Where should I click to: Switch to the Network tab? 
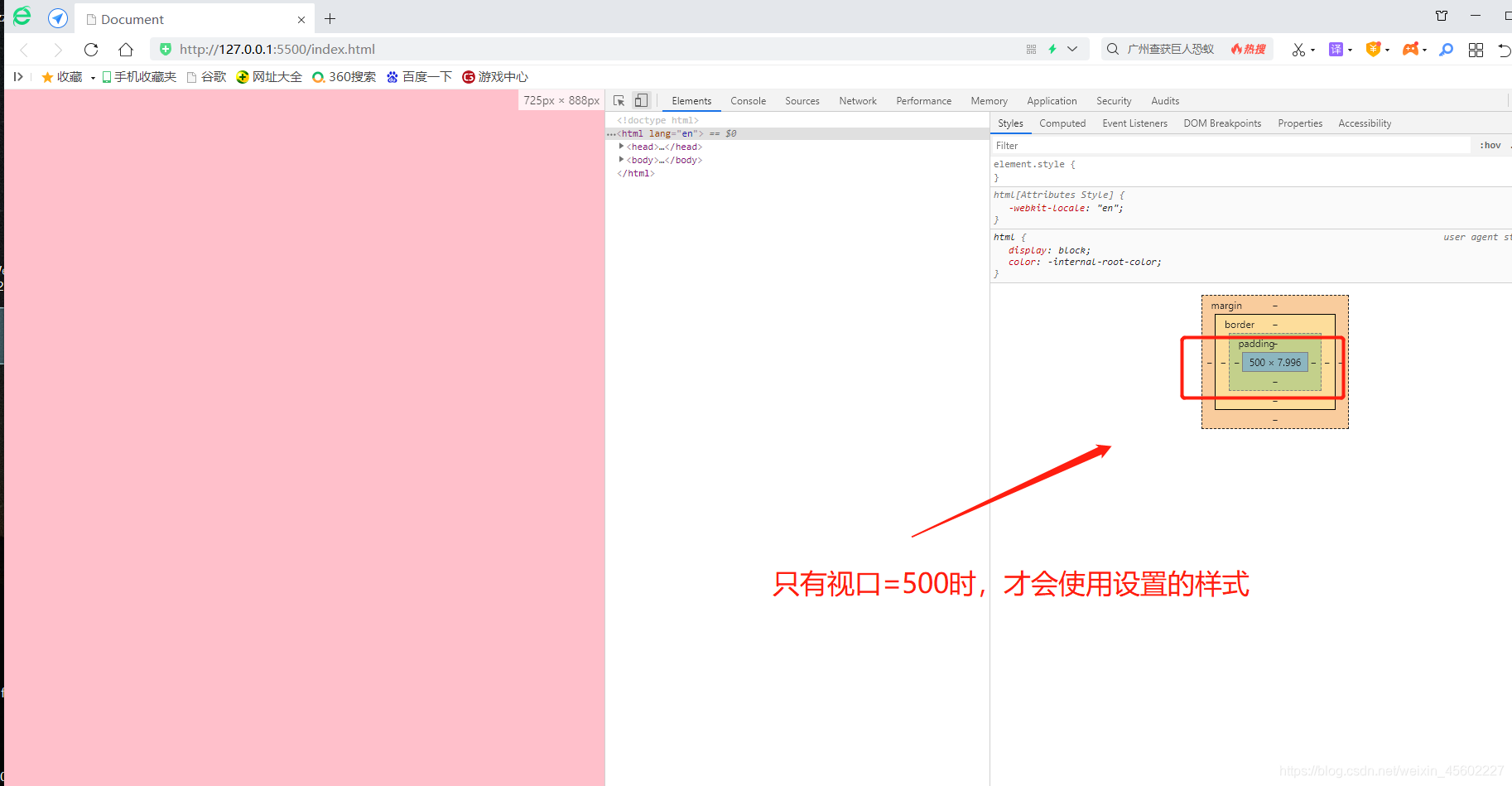[858, 101]
